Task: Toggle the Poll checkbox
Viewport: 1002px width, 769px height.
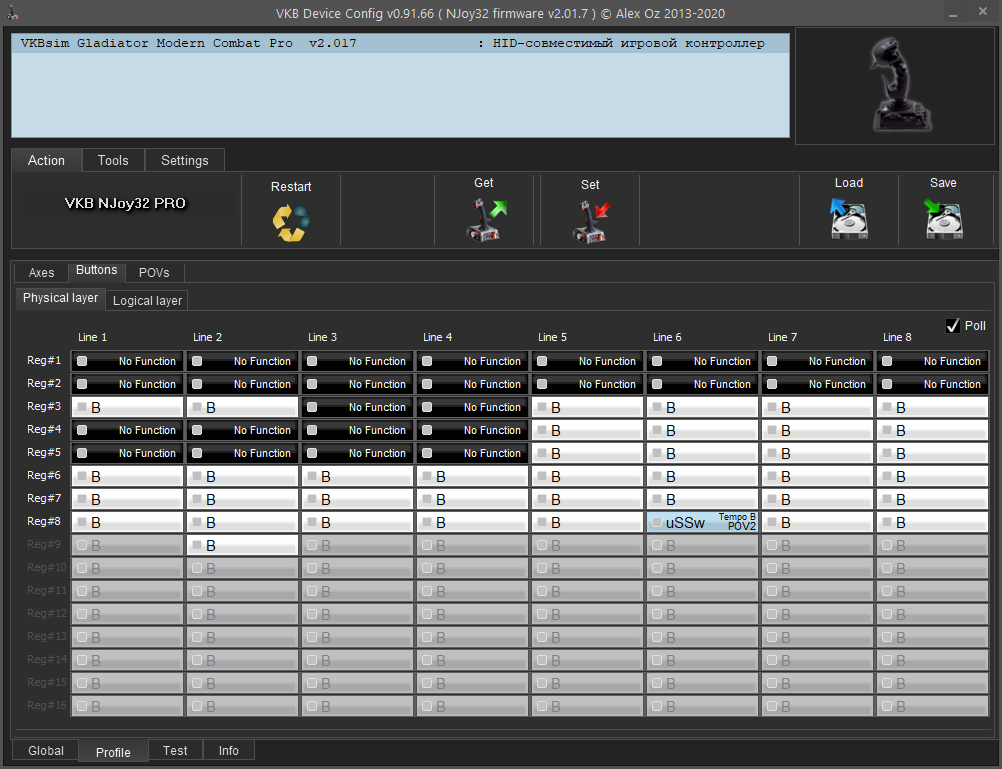Action: coord(953,326)
